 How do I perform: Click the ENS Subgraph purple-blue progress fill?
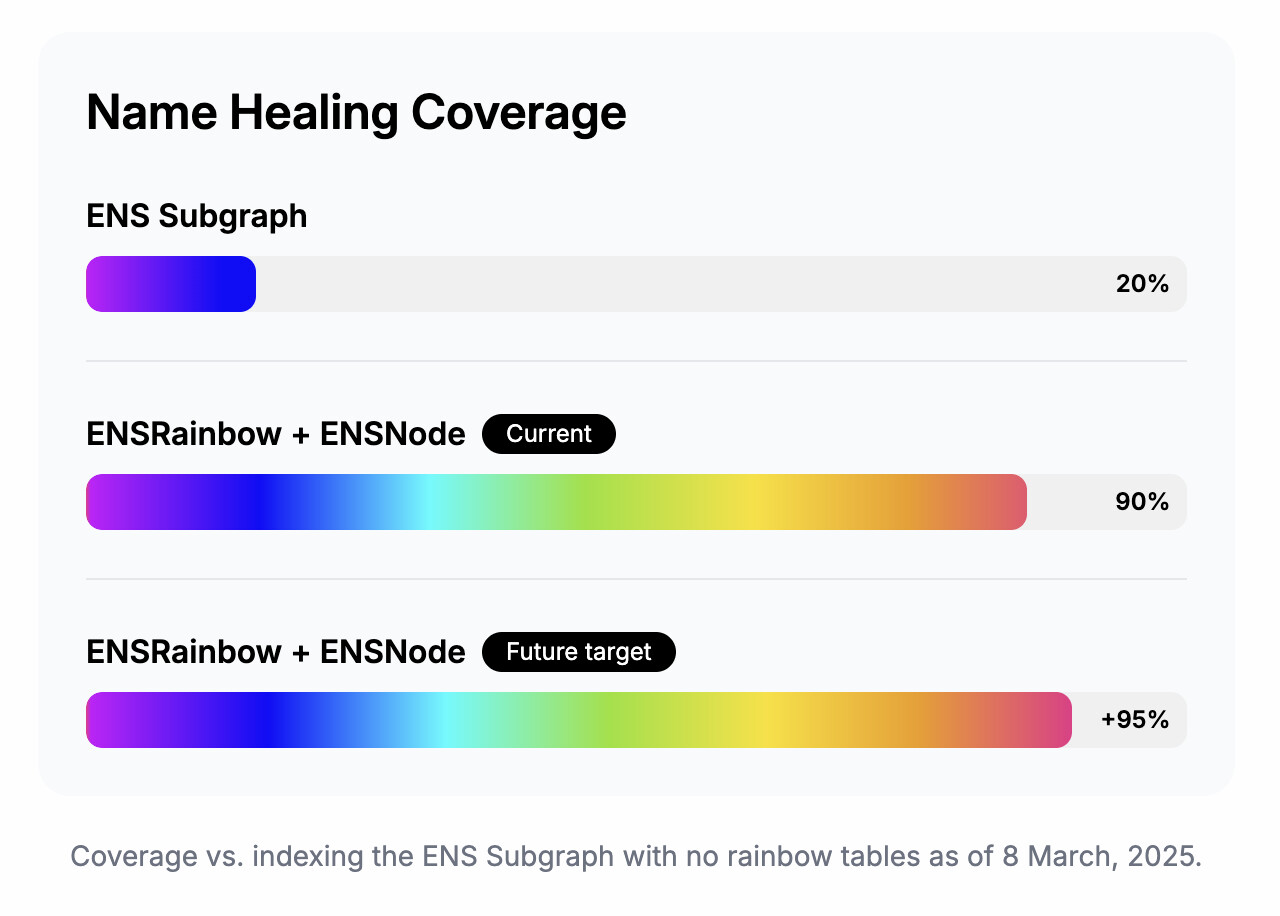(171, 284)
